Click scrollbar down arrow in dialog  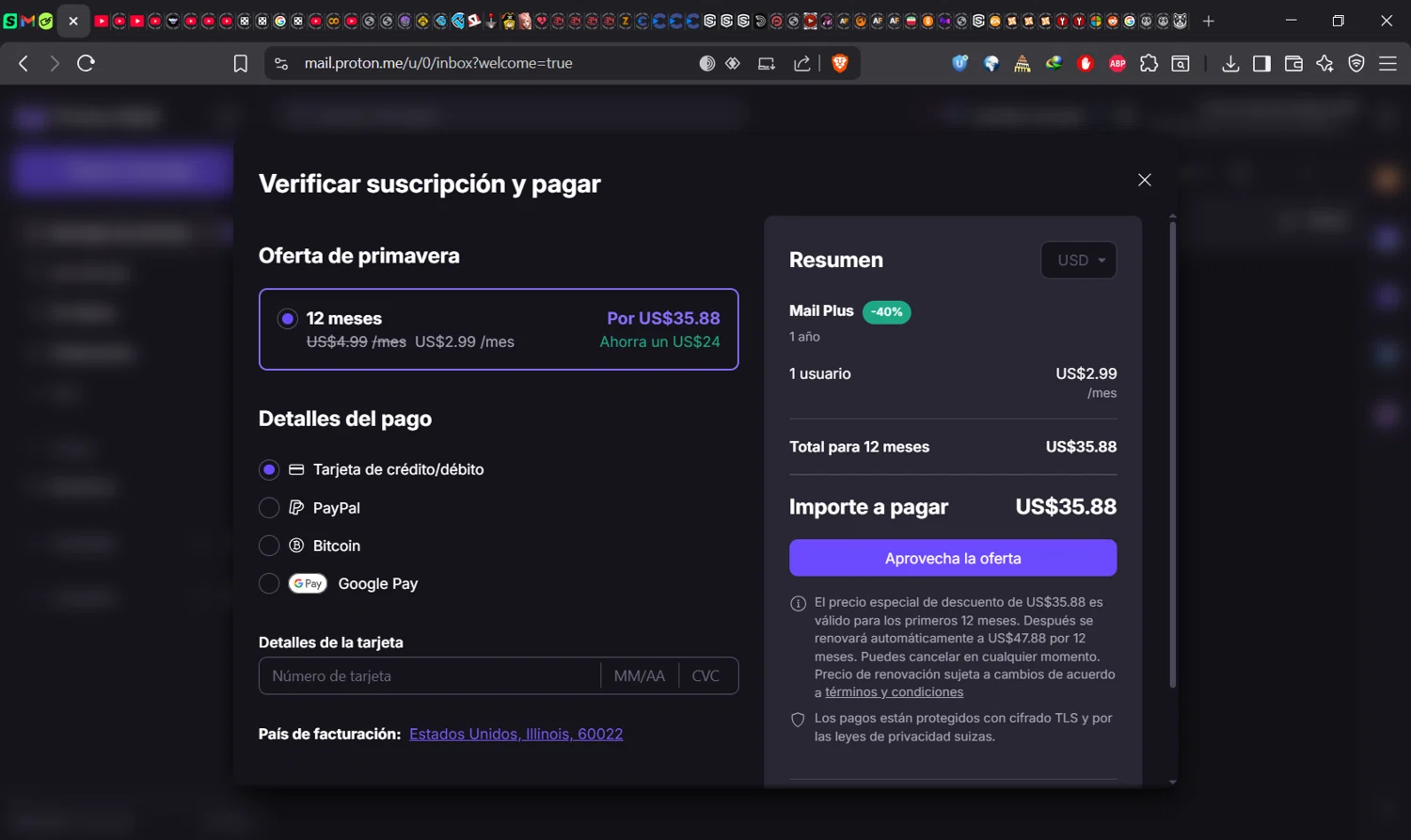1172,781
